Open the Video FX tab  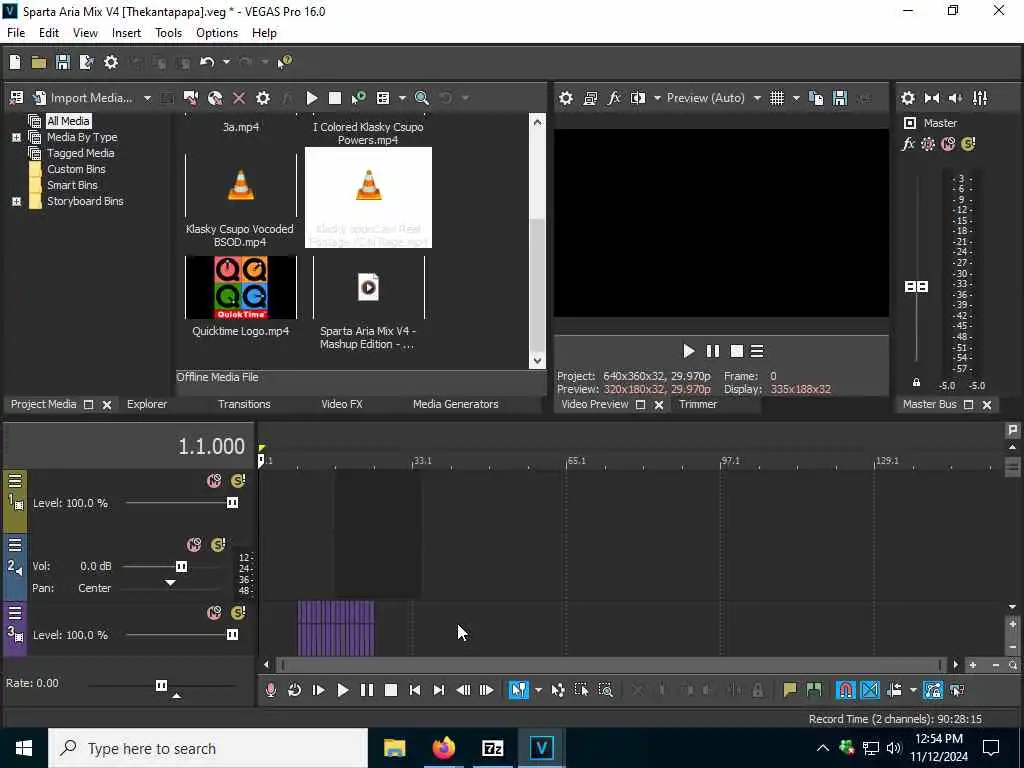[342, 404]
